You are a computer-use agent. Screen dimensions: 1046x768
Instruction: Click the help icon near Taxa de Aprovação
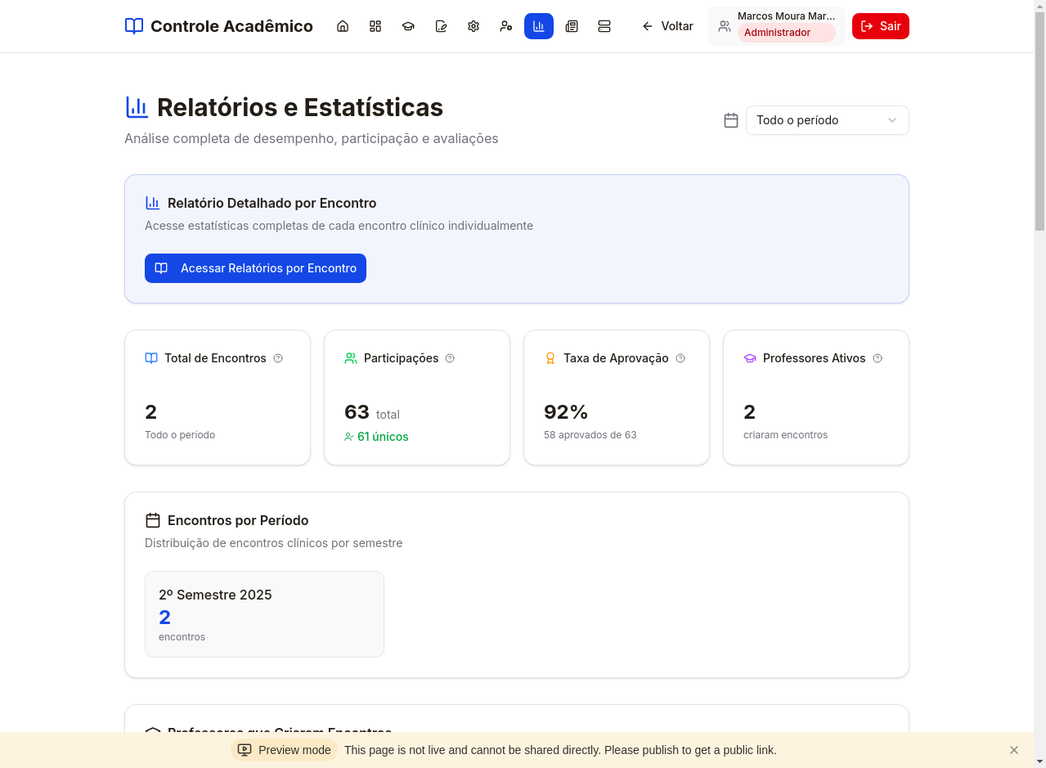point(680,358)
